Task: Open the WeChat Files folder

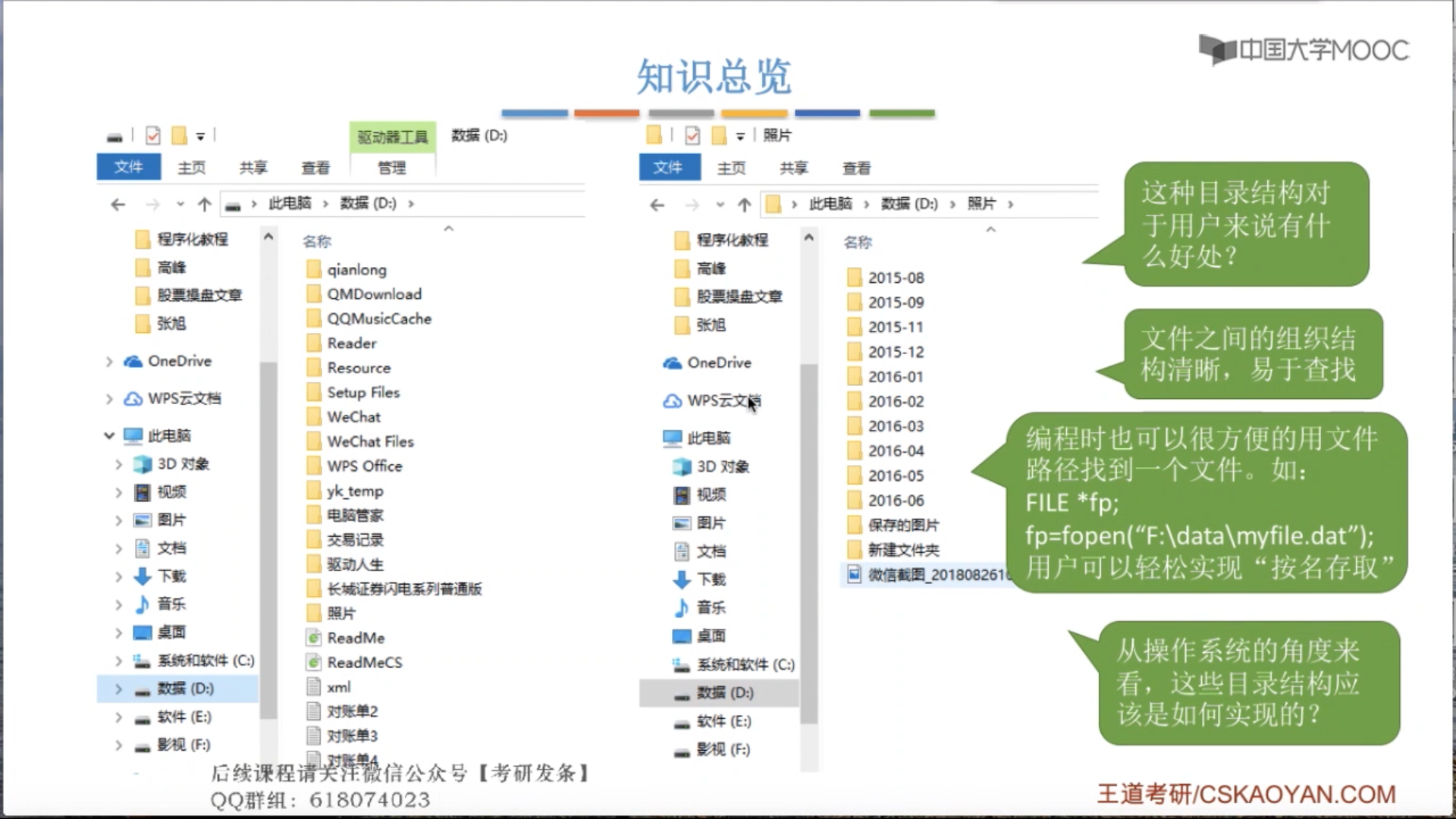Action: [x=360, y=441]
